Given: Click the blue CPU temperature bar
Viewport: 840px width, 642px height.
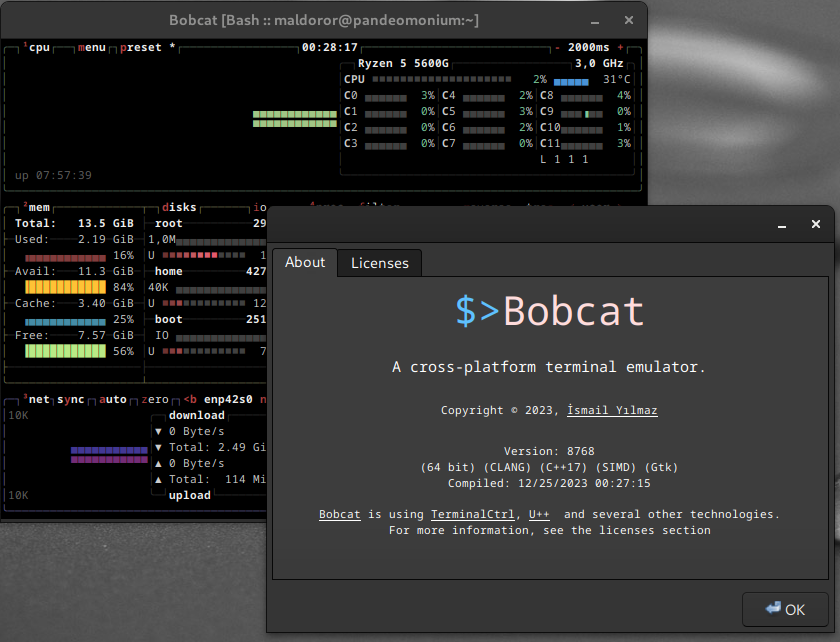Looking at the screenshot, I should pos(571,82).
